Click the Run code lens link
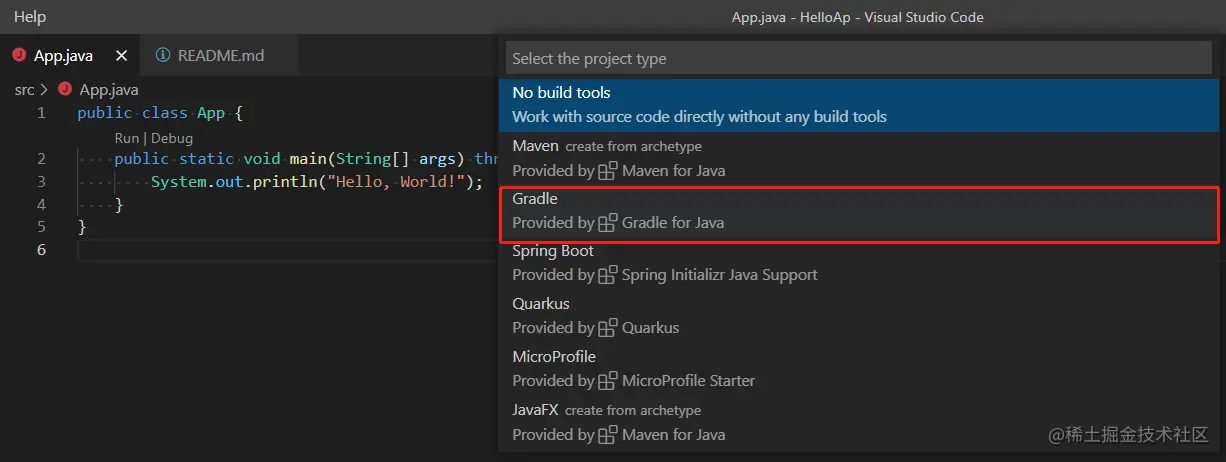This screenshot has width=1226, height=462. 126,139
